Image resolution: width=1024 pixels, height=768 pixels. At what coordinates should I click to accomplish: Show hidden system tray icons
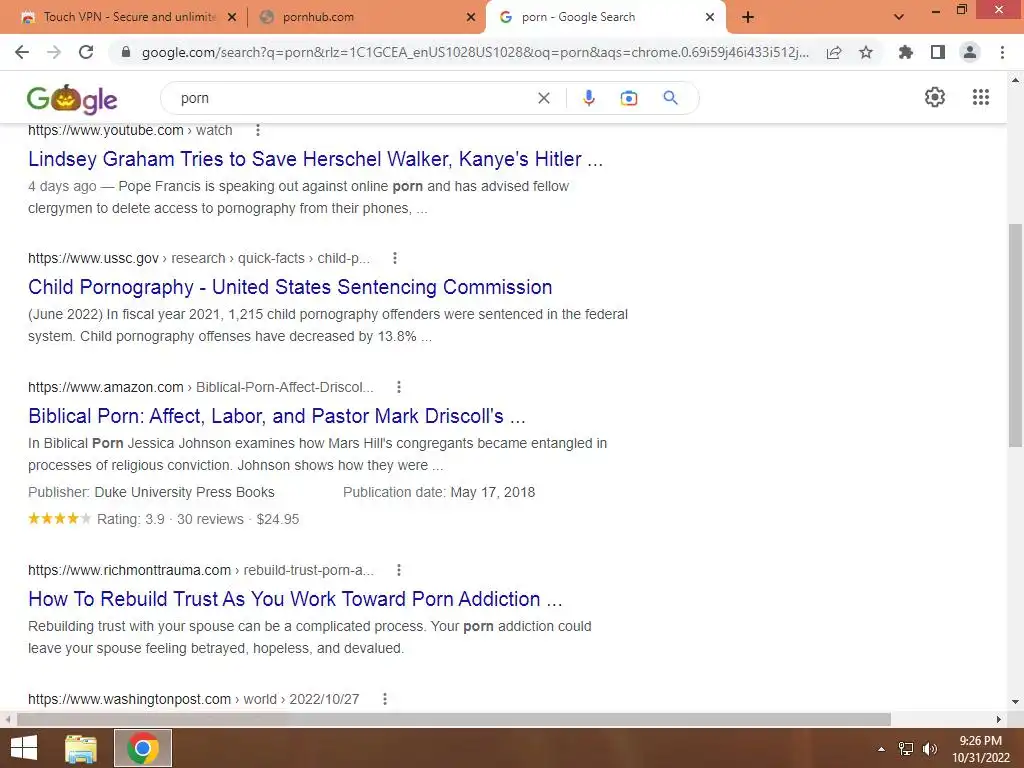882,749
